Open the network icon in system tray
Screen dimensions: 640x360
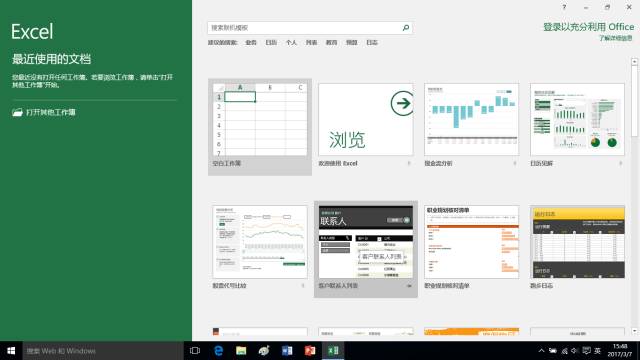(564, 351)
